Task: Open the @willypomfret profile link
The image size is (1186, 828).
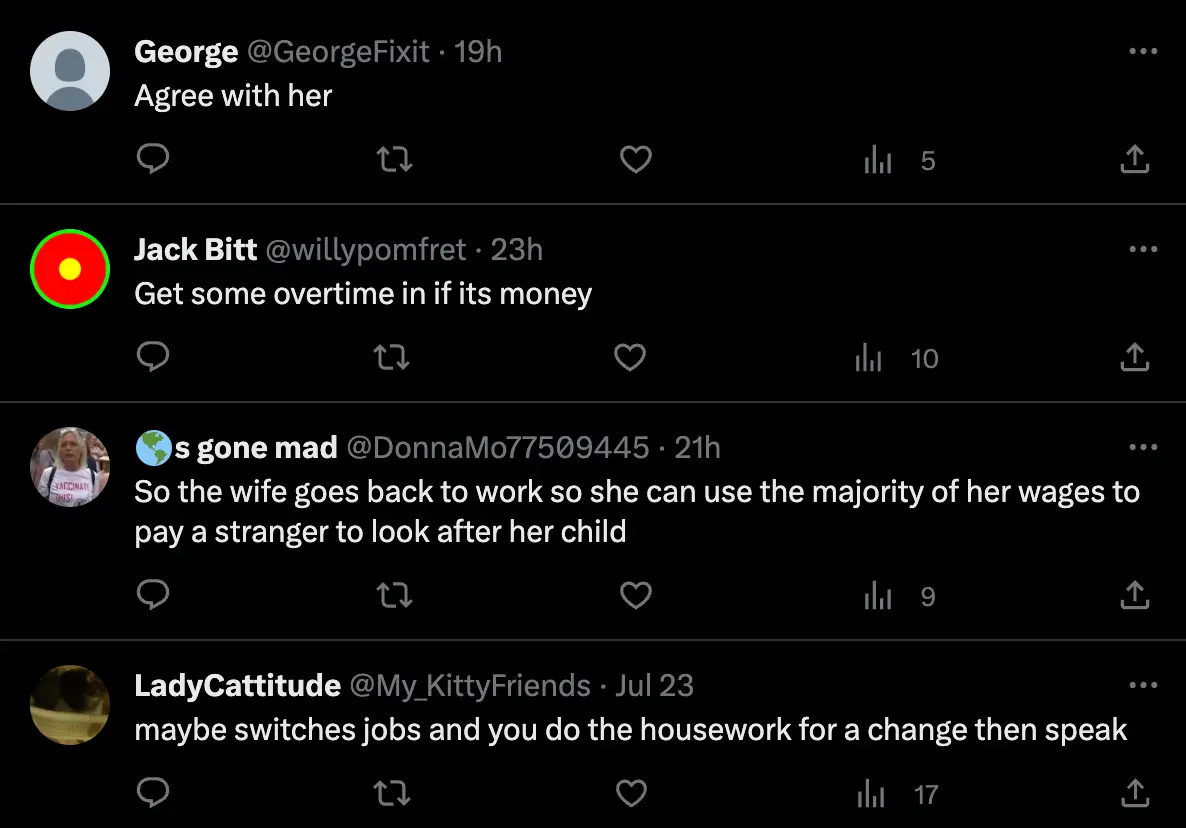Action: point(365,249)
